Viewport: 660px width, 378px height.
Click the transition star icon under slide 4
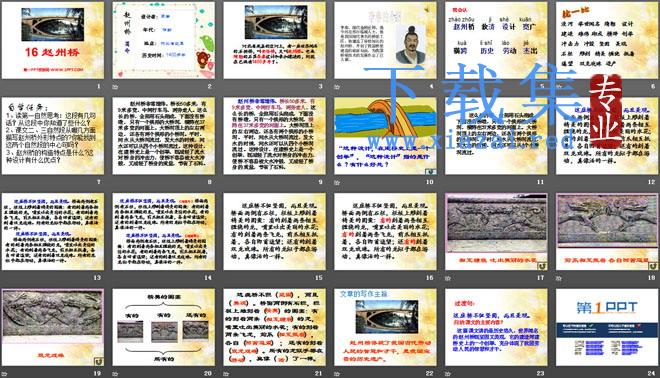337,87
